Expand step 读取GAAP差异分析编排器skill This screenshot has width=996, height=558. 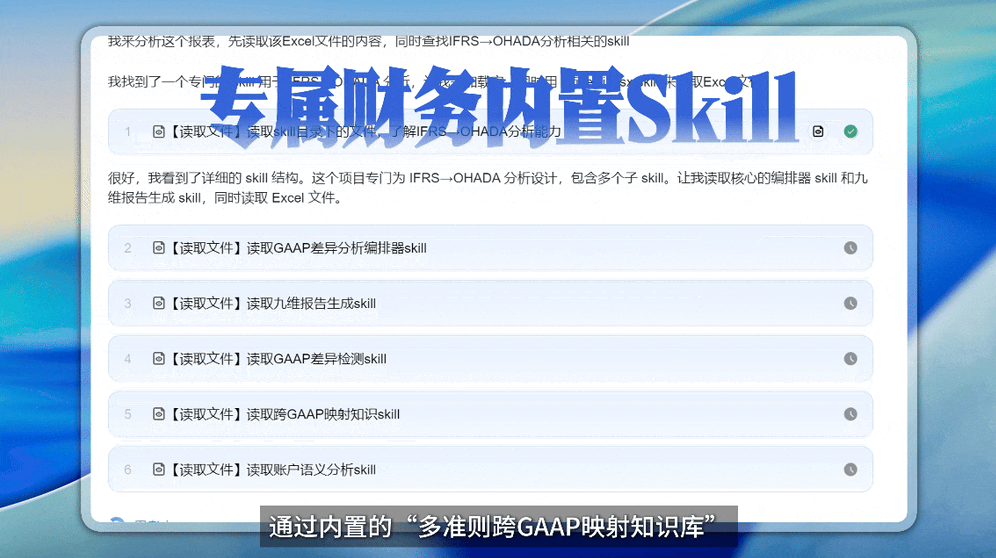coord(490,248)
